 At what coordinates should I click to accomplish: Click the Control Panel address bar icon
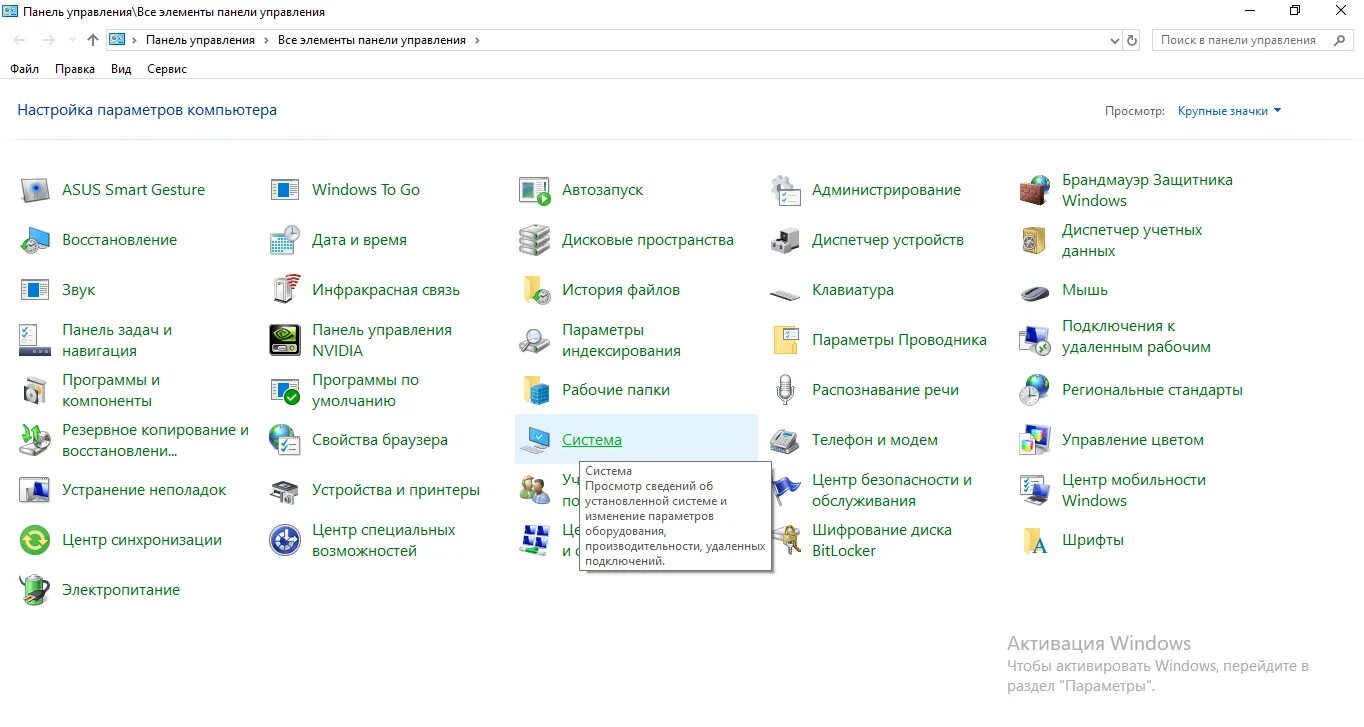[x=117, y=40]
